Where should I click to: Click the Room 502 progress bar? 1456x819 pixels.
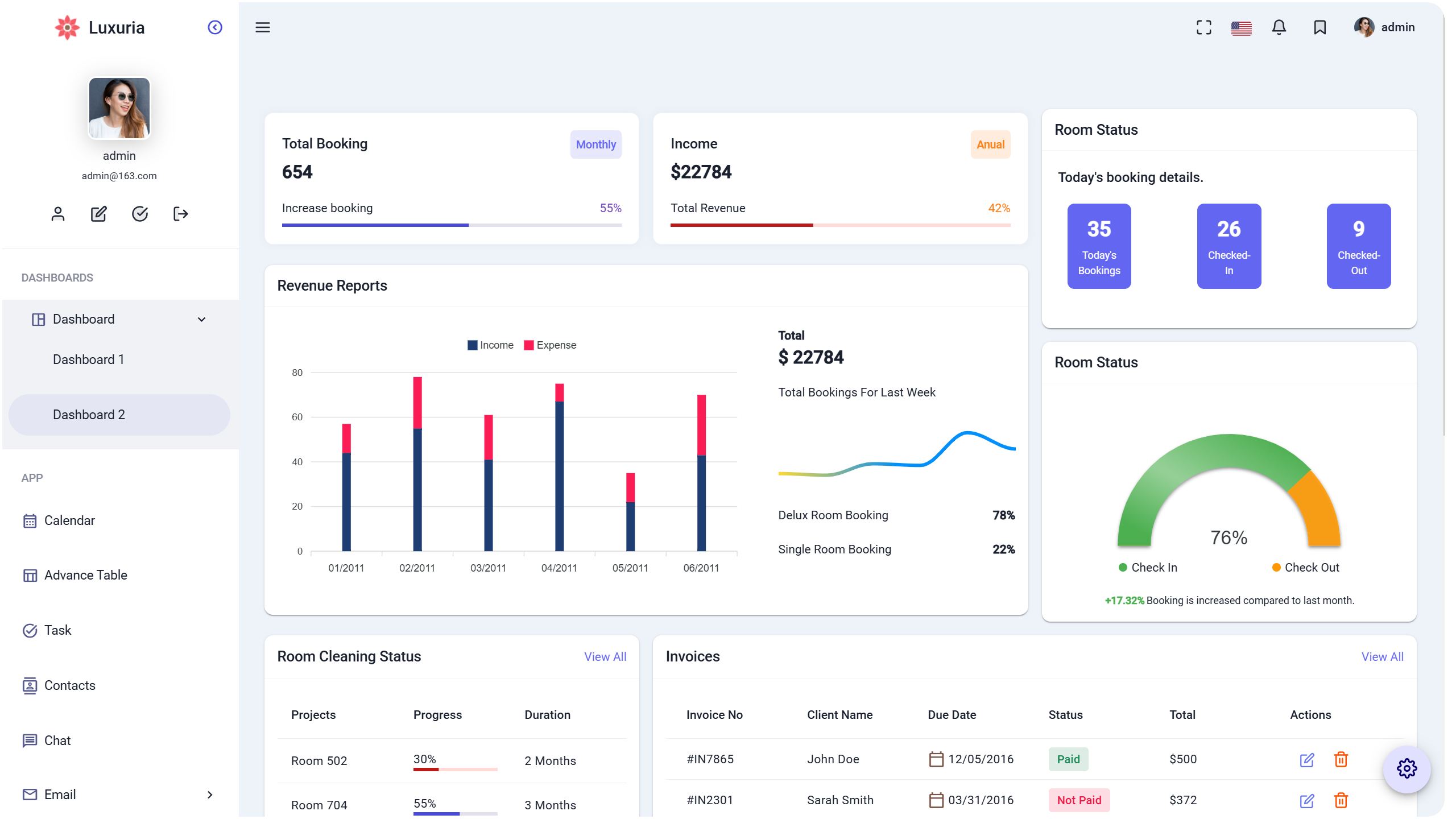pyautogui.click(x=455, y=768)
